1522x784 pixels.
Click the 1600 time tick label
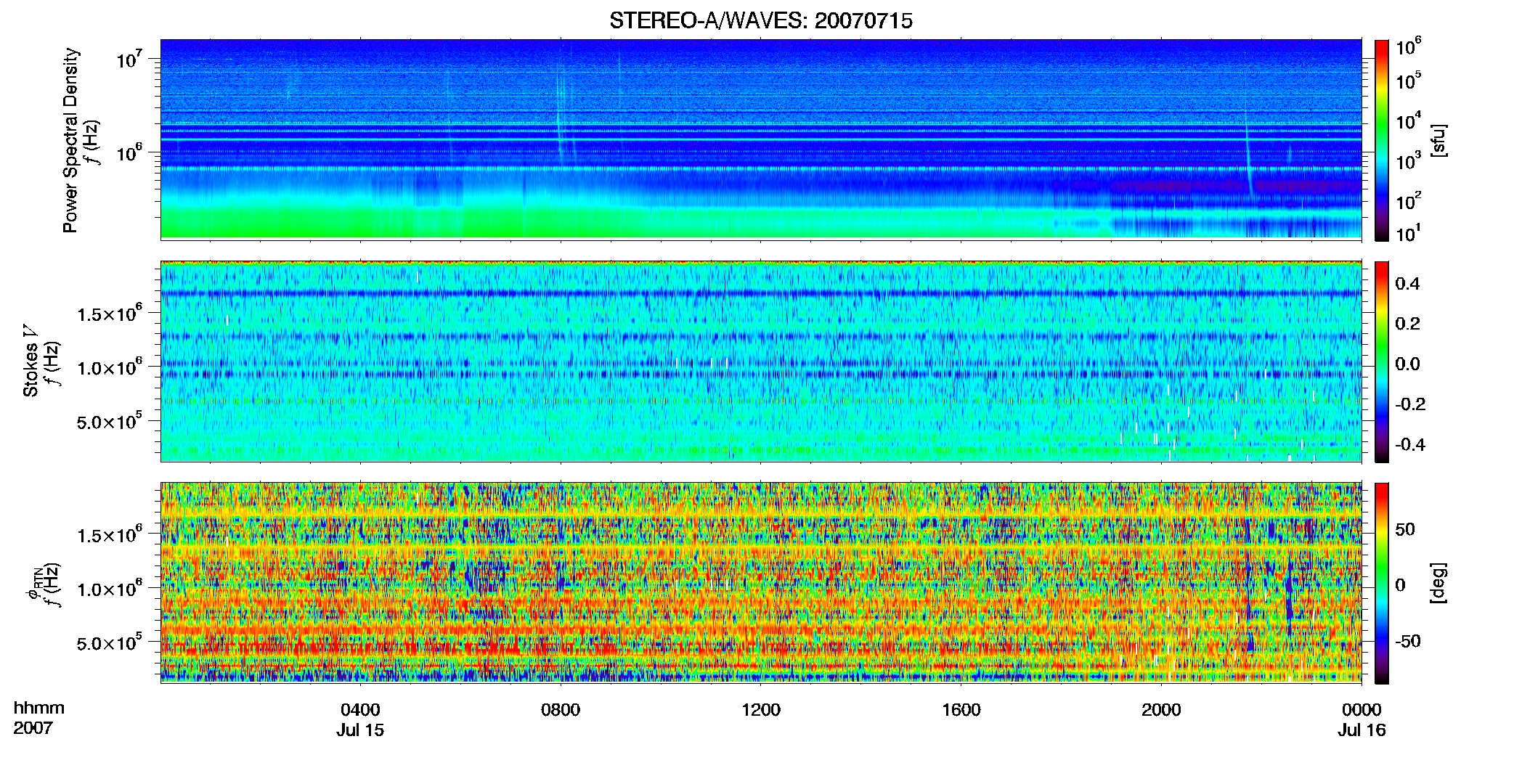pos(961,710)
